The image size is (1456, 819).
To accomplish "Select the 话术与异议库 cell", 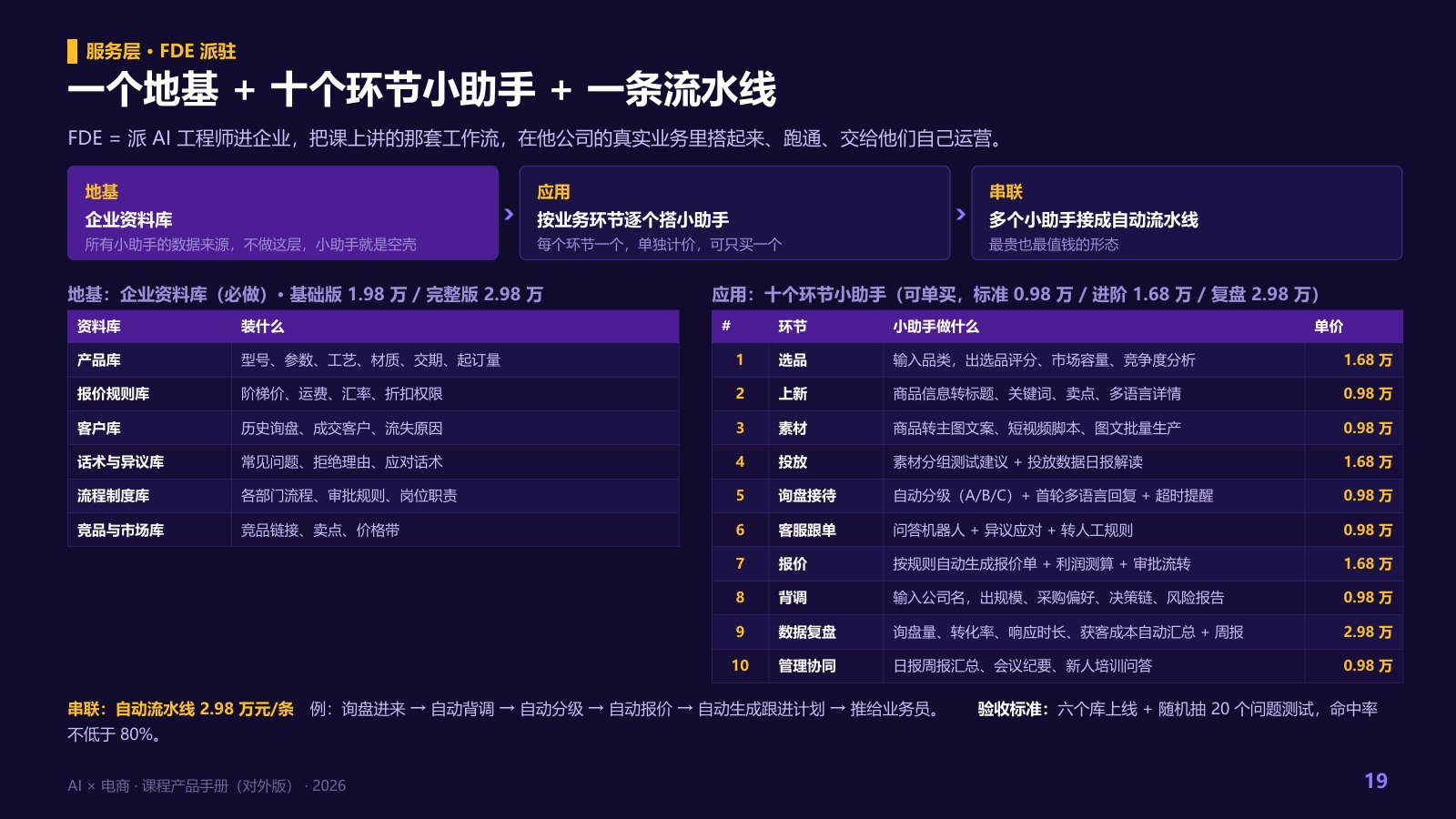I will tap(149, 462).
